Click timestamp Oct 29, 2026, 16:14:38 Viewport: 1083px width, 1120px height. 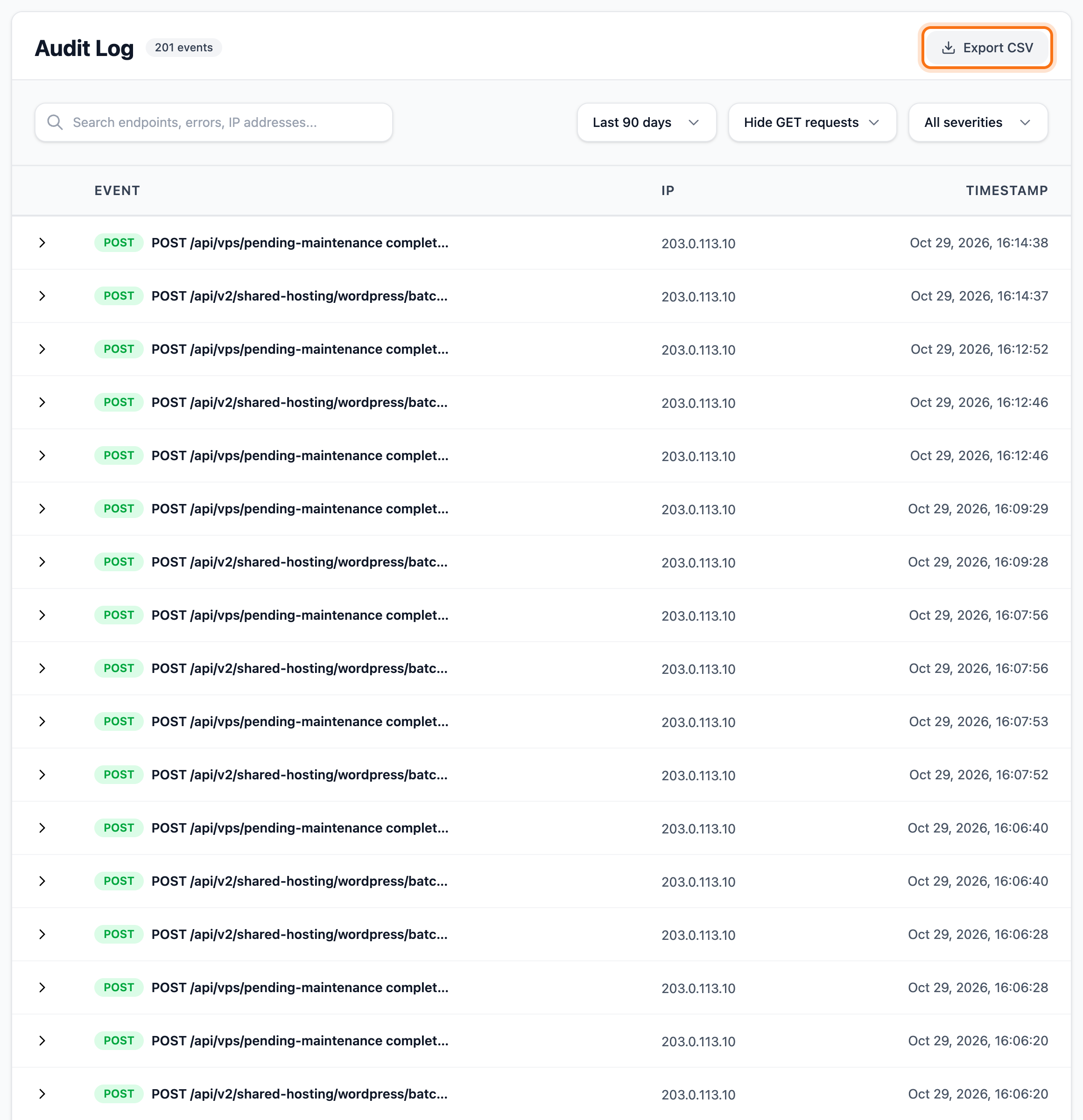pos(979,243)
